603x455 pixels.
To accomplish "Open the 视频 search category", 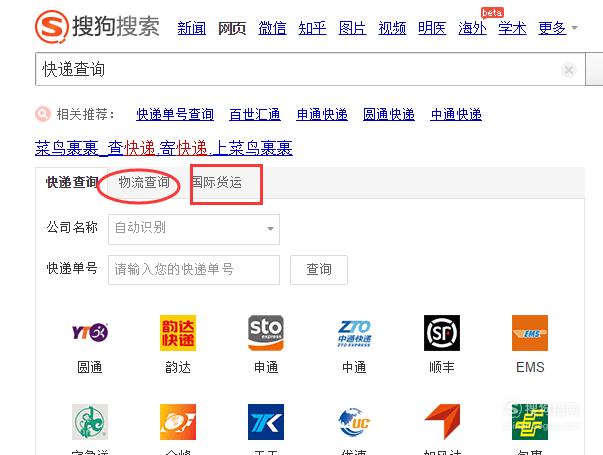I will click(392, 28).
